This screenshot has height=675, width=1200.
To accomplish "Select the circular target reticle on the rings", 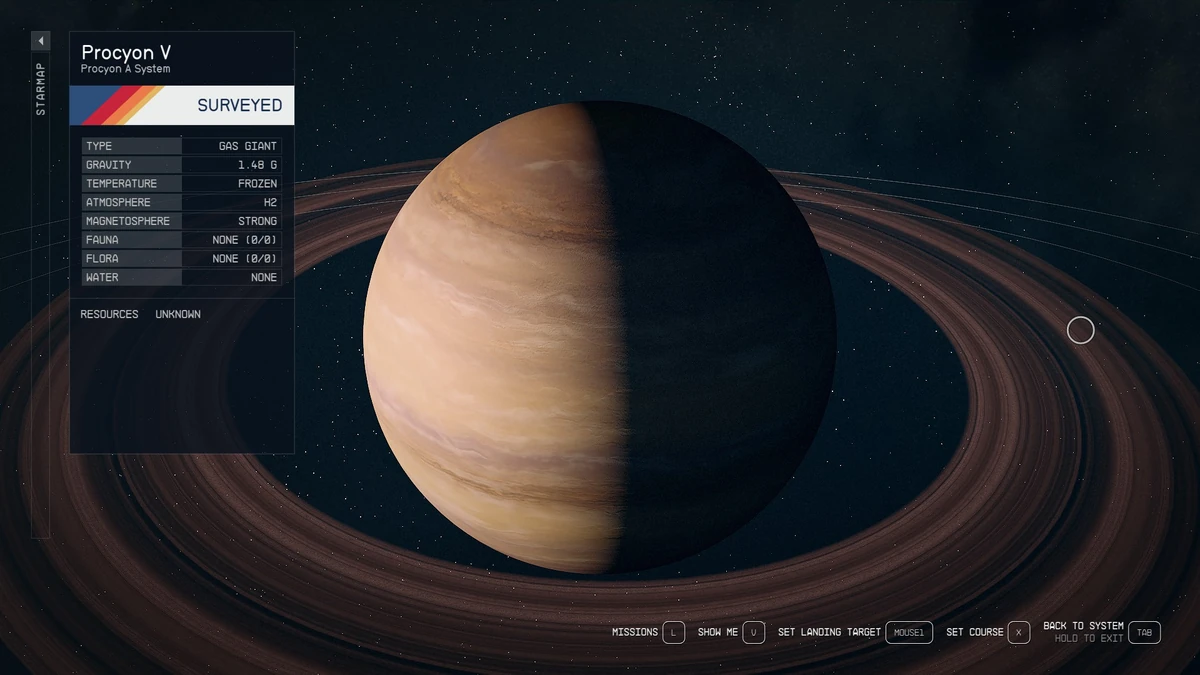I will point(1080,330).
